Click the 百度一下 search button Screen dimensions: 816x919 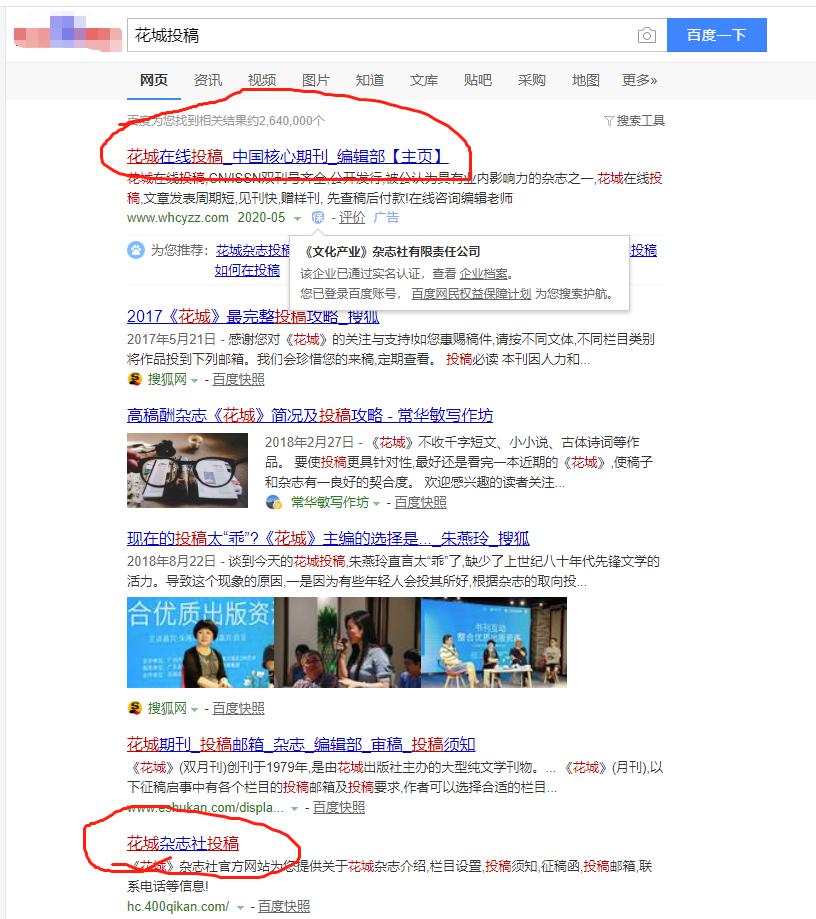(x=716, y=35)
